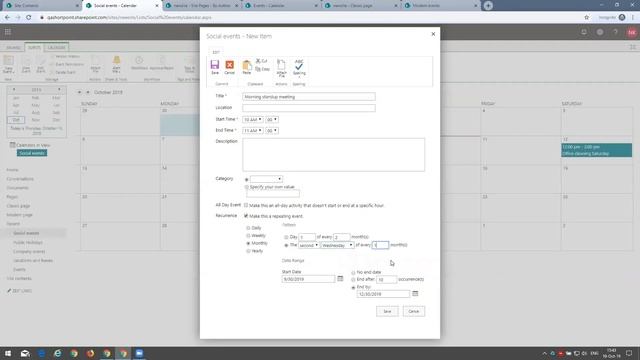Screen dimensions: 640x360
Task: Select the Daily recurrence option
Action: click(248, 228)
